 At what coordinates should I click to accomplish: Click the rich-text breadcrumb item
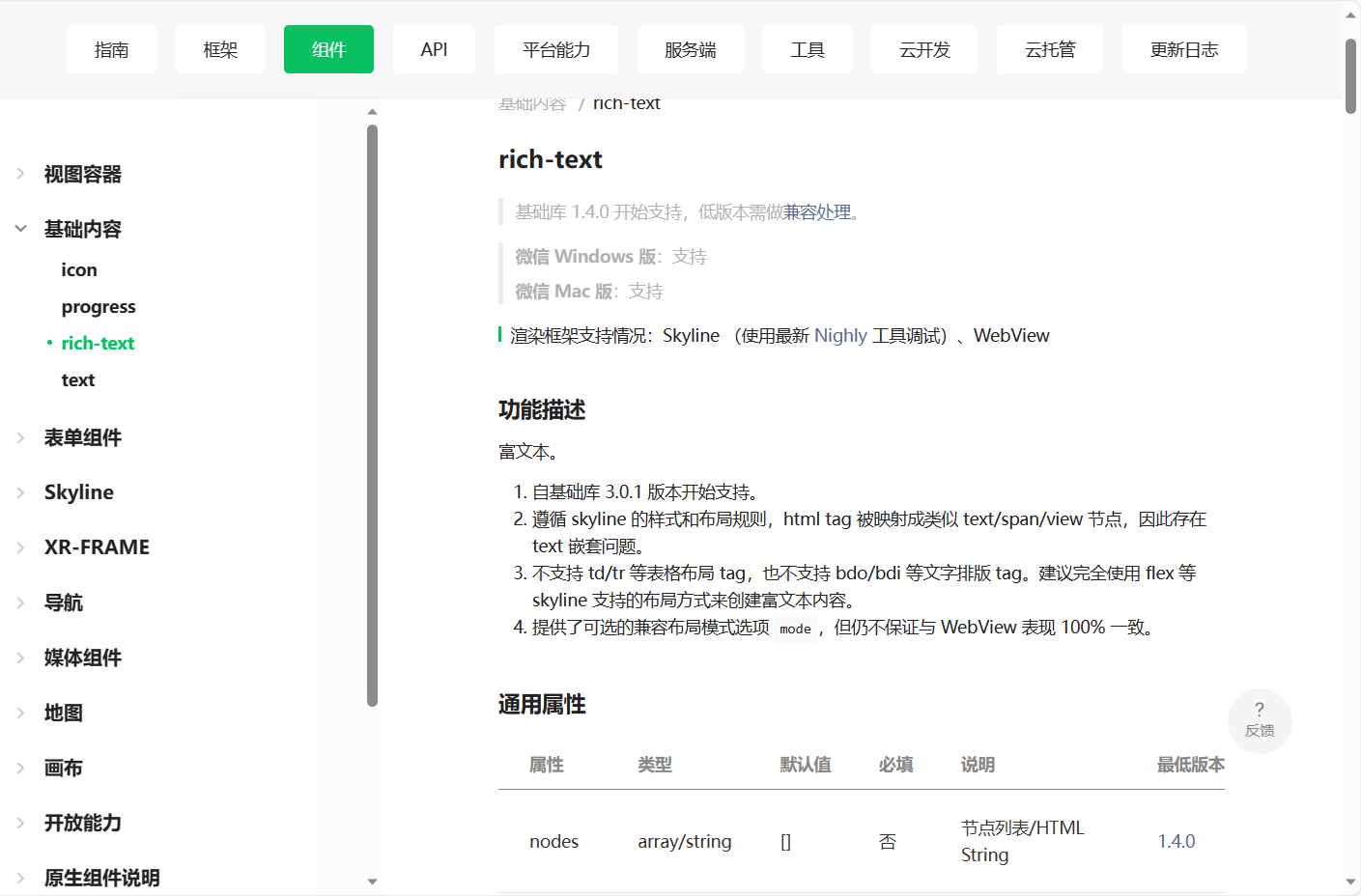(x=626, y=103)
